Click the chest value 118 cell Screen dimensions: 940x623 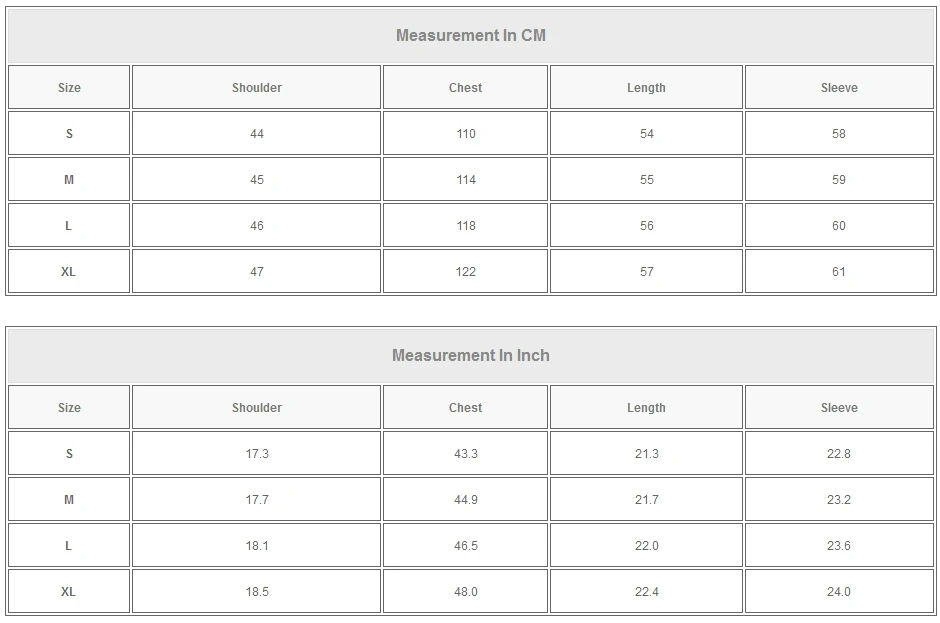(x=466, y=226)
